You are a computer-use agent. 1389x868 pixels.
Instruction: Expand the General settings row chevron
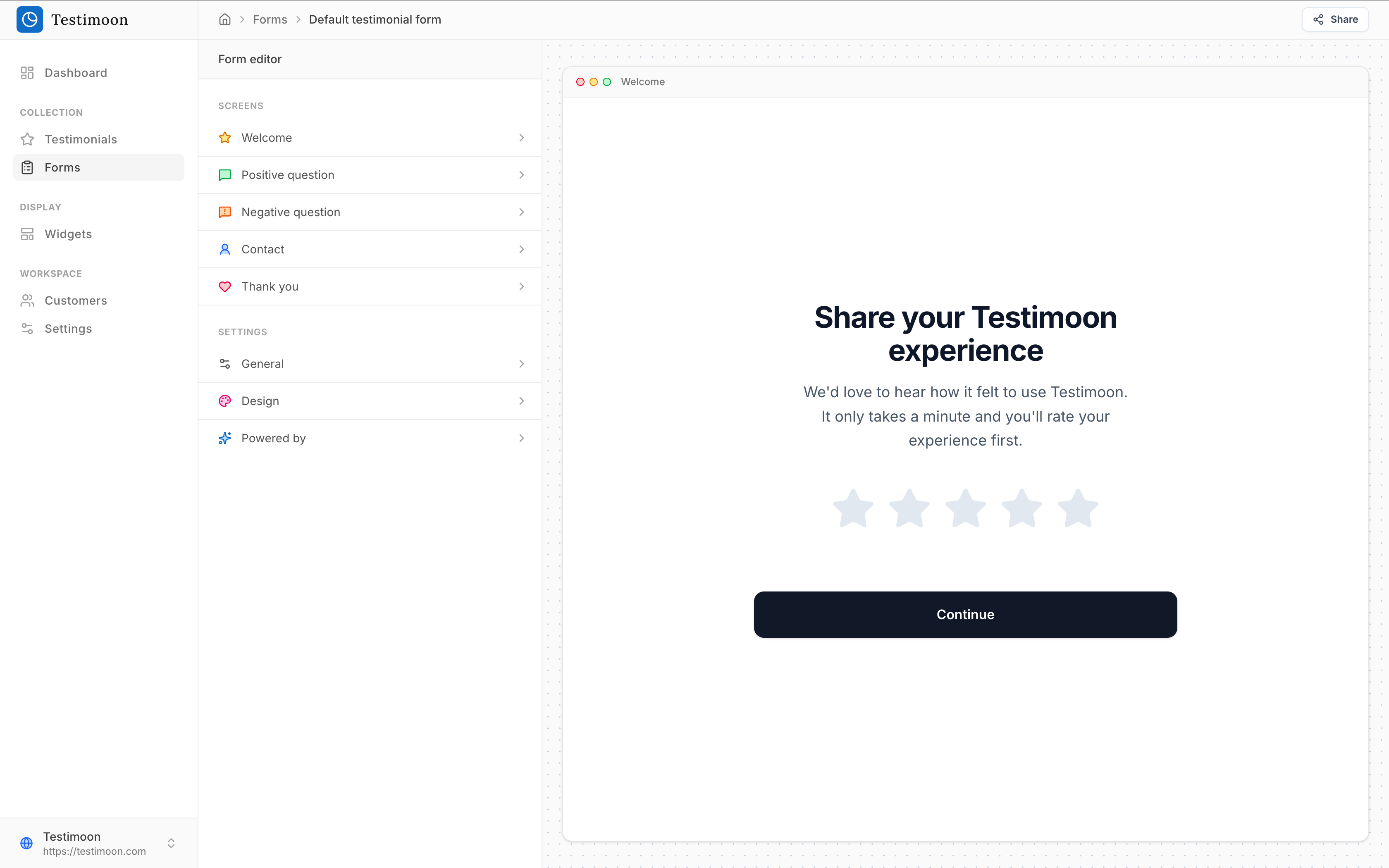(x=521, y=364)
